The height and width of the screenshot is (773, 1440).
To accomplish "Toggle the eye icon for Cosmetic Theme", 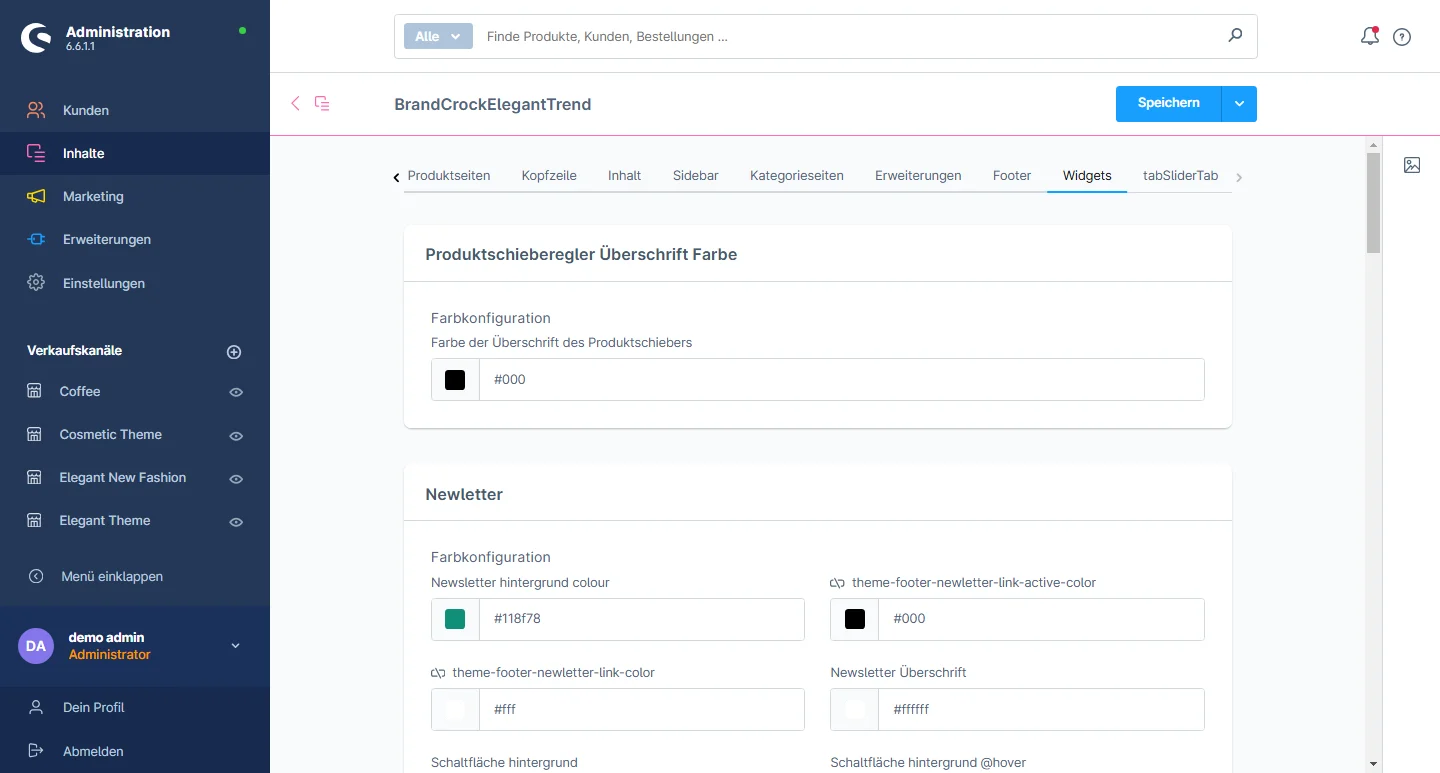I will click(x=236, y=436).
